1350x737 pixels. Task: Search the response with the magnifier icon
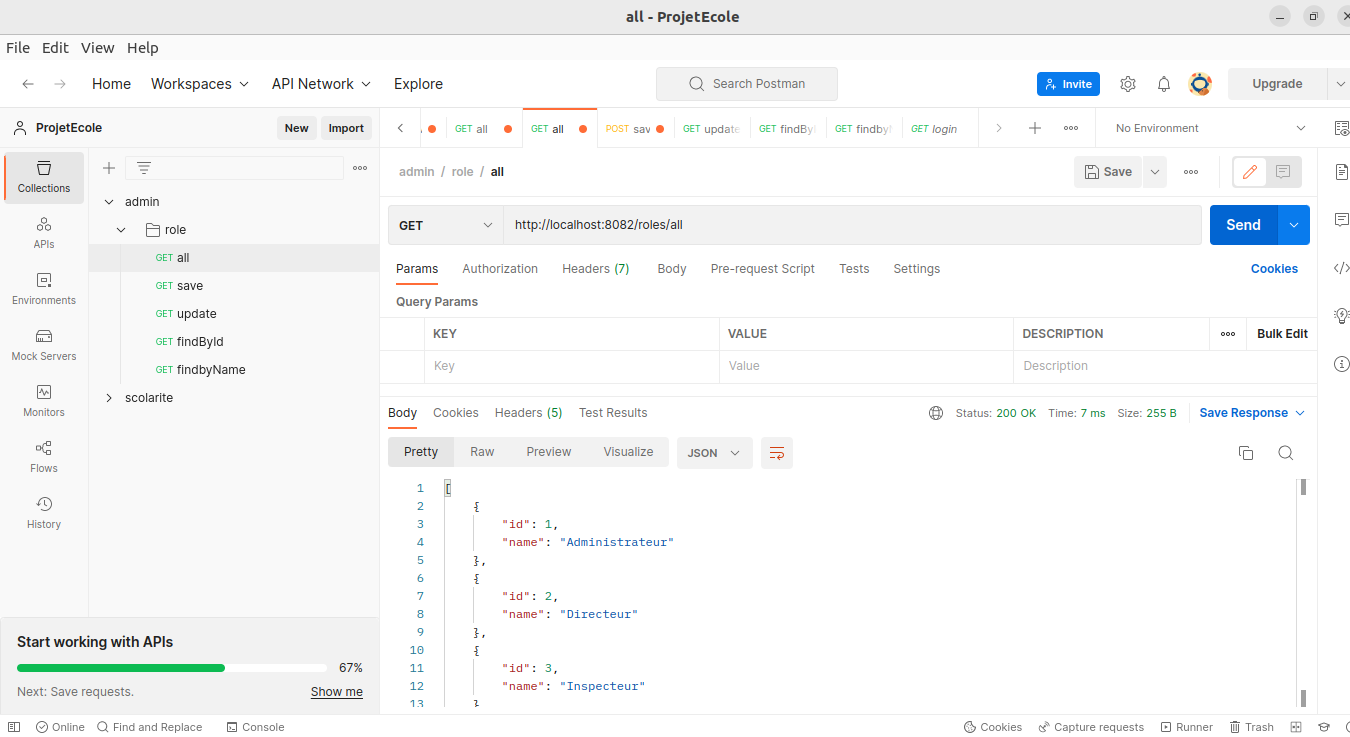coord(1286,453)
